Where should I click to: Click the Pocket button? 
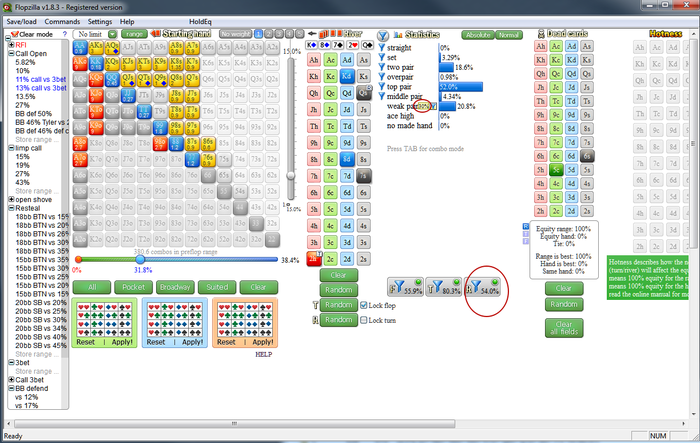(x=133, y=287)
